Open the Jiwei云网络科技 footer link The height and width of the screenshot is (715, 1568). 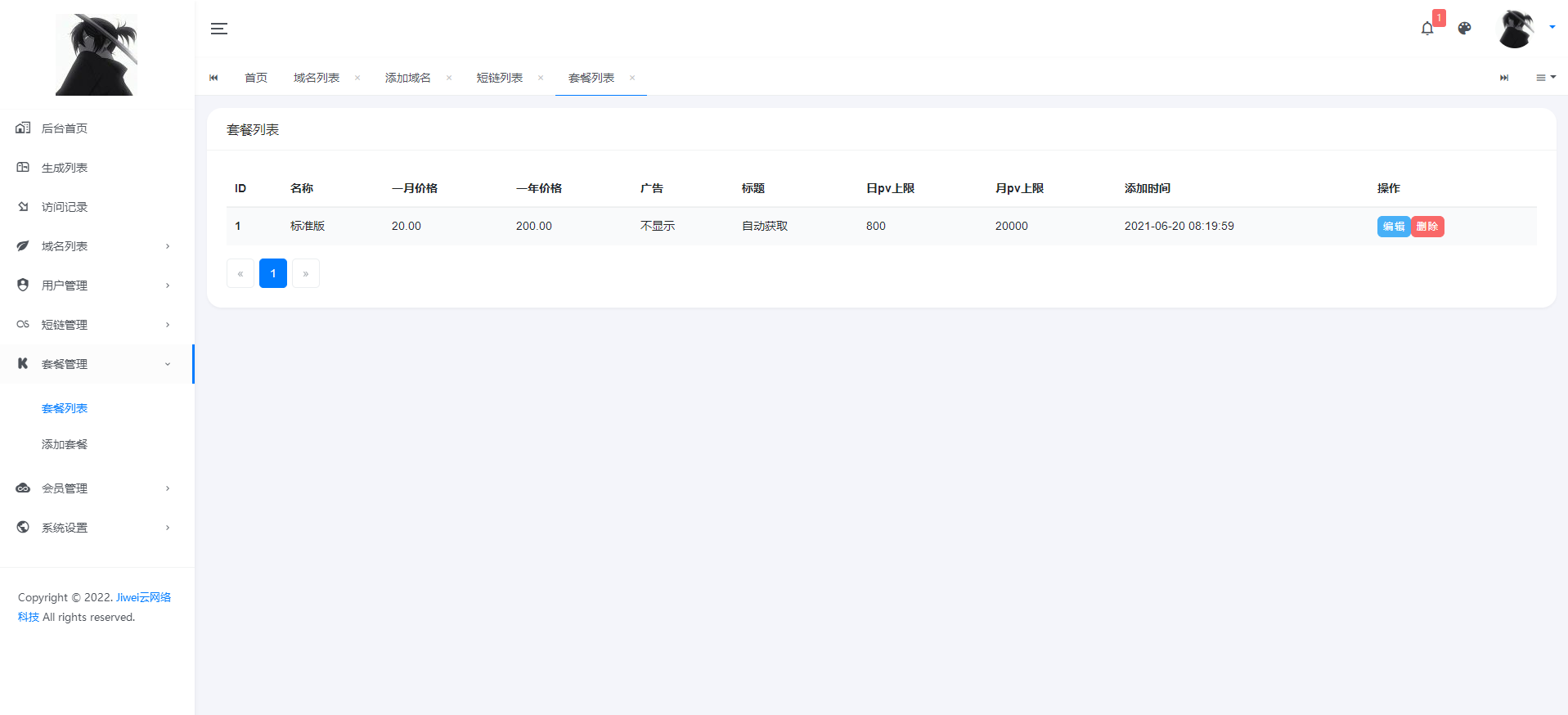coord(143,598)
